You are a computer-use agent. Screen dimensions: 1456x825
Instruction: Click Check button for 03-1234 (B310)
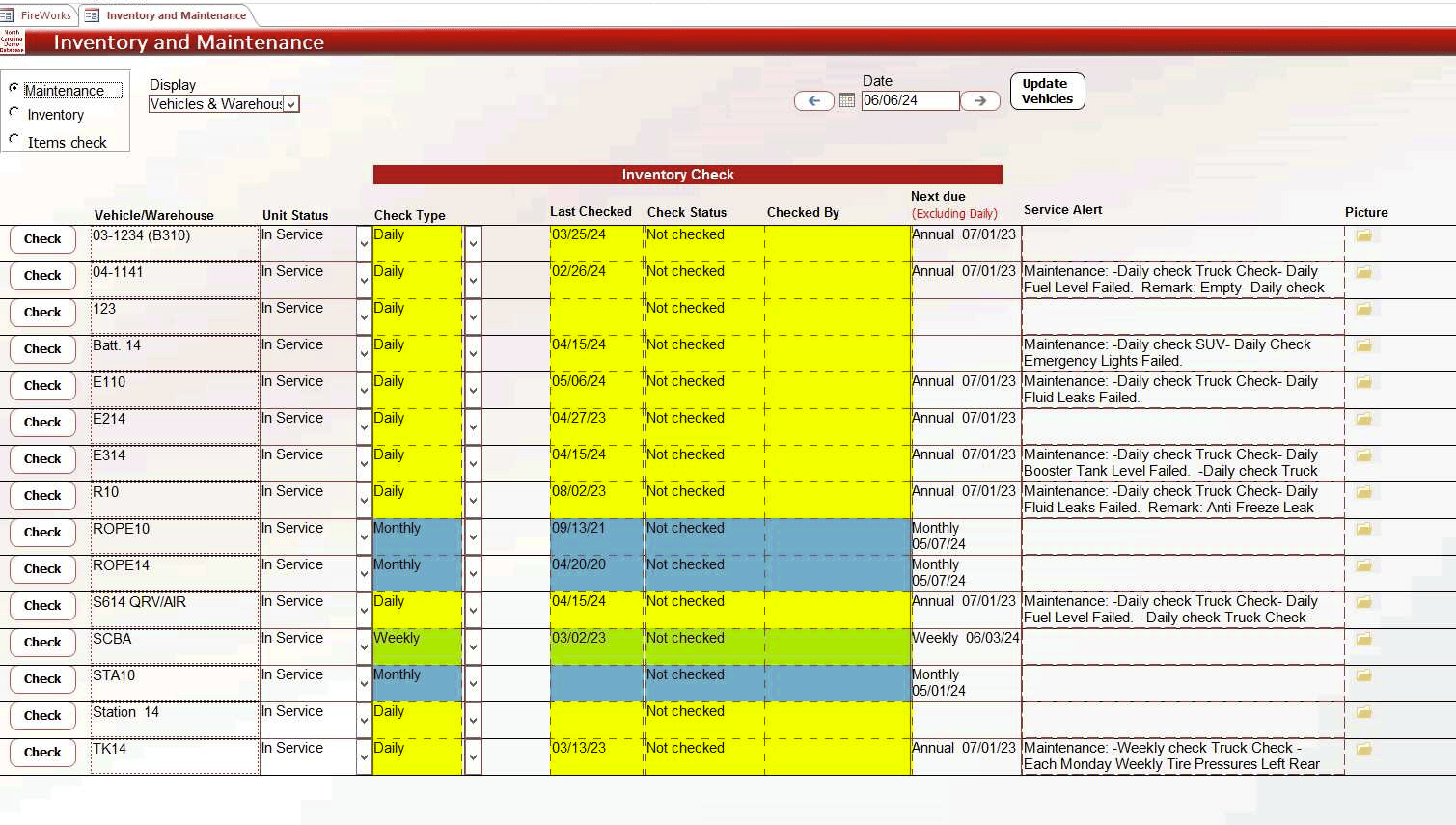[42, 239]
